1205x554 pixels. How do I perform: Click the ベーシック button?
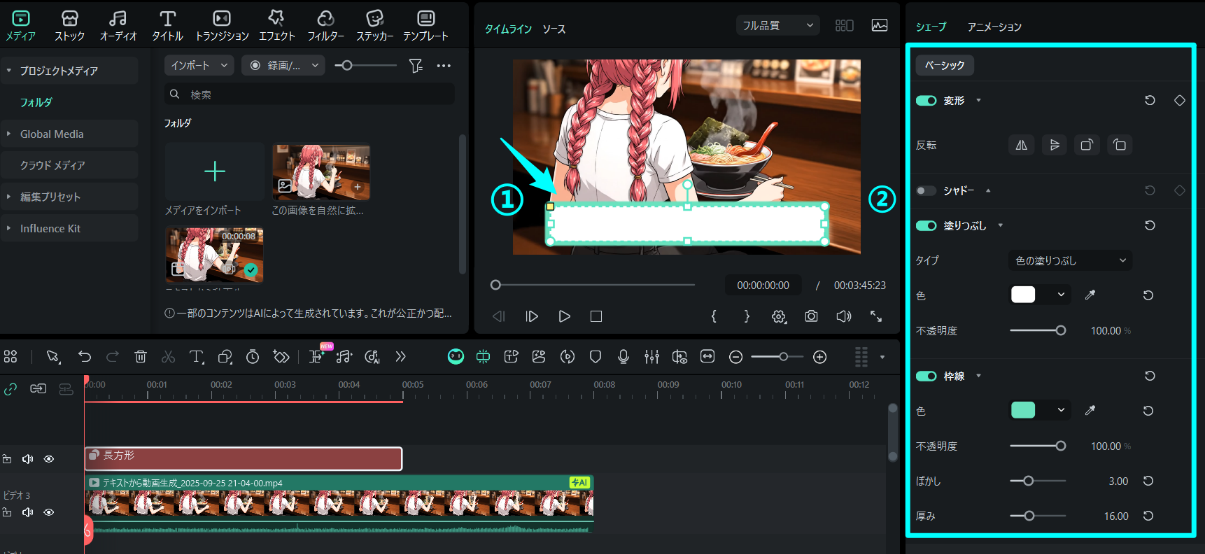point(945,65)
